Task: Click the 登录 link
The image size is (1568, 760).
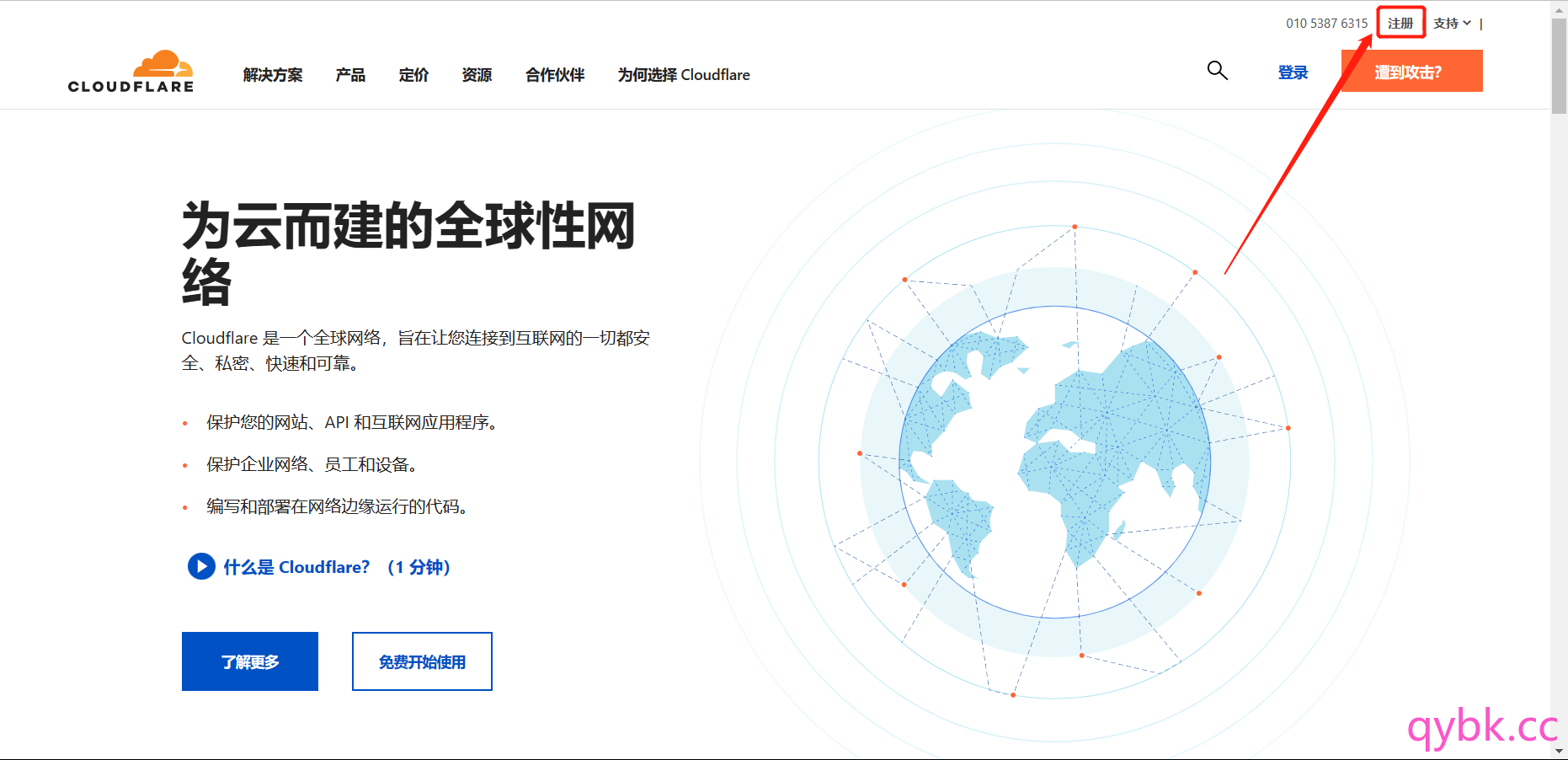Action: [x=1293, y=72]
